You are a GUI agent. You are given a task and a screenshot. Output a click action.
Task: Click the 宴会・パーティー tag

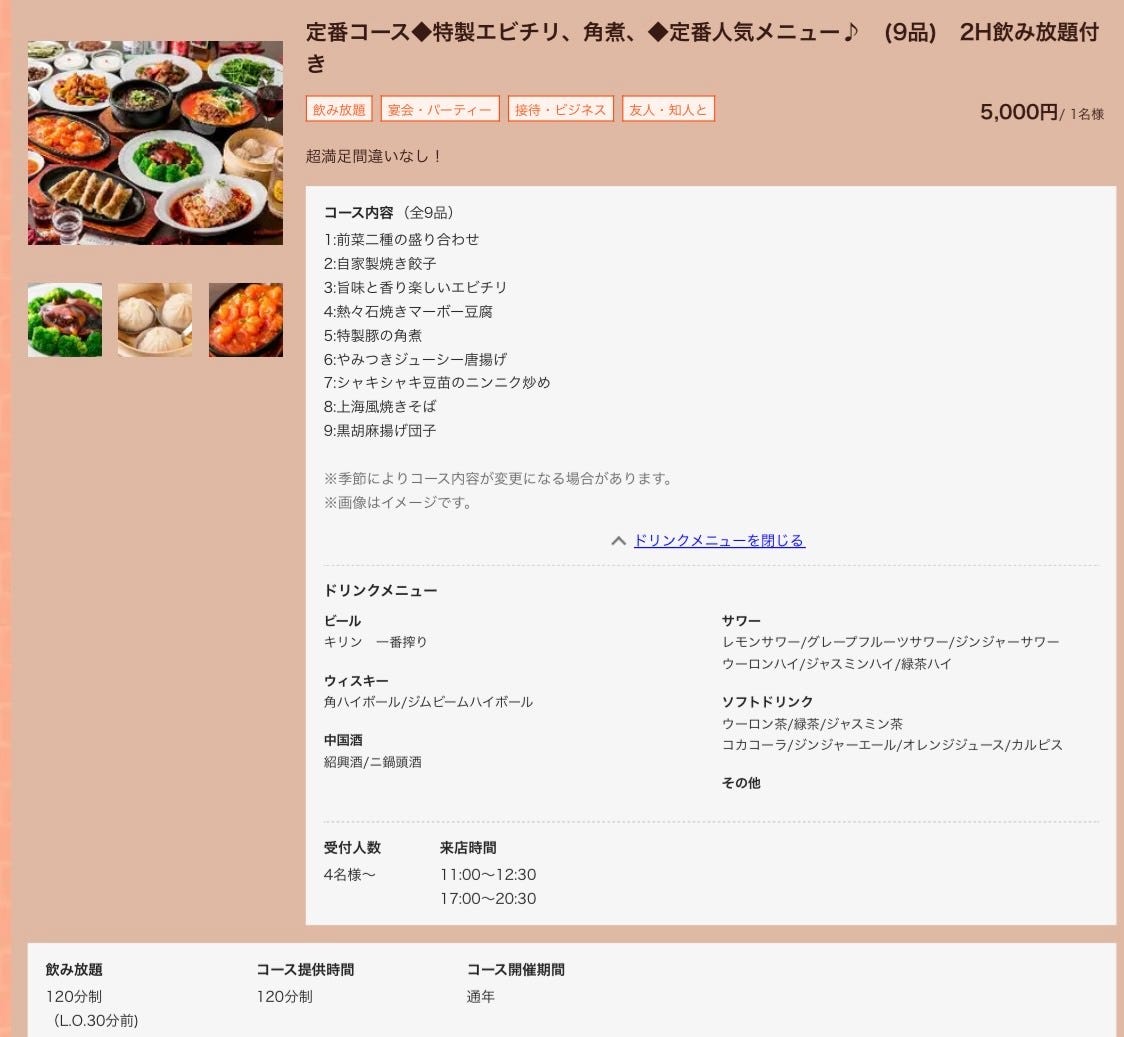(x=440, y=110)
